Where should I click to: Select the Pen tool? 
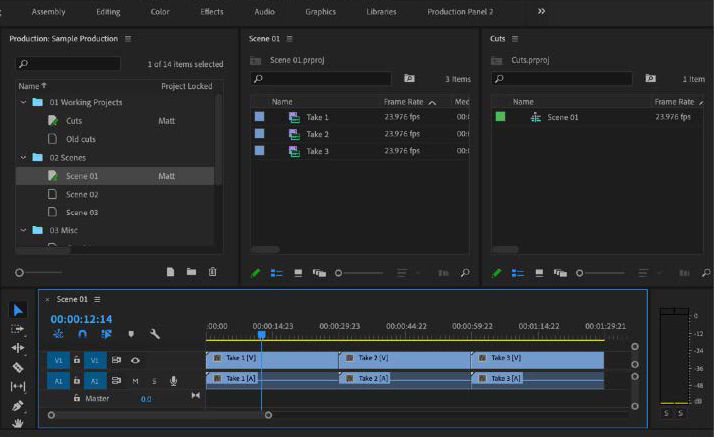[18, 406]
